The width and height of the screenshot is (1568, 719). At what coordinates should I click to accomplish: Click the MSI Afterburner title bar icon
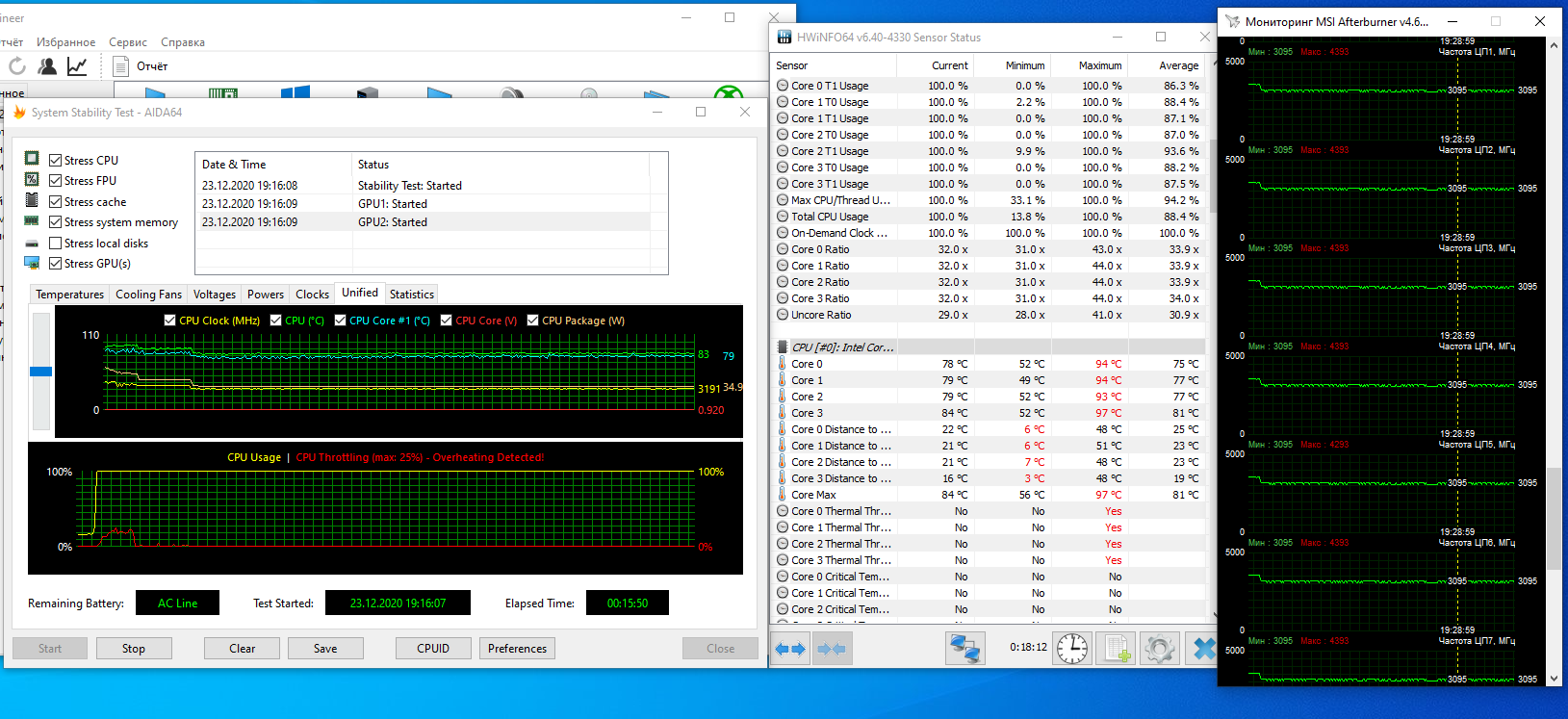[x=1232, y=21]
